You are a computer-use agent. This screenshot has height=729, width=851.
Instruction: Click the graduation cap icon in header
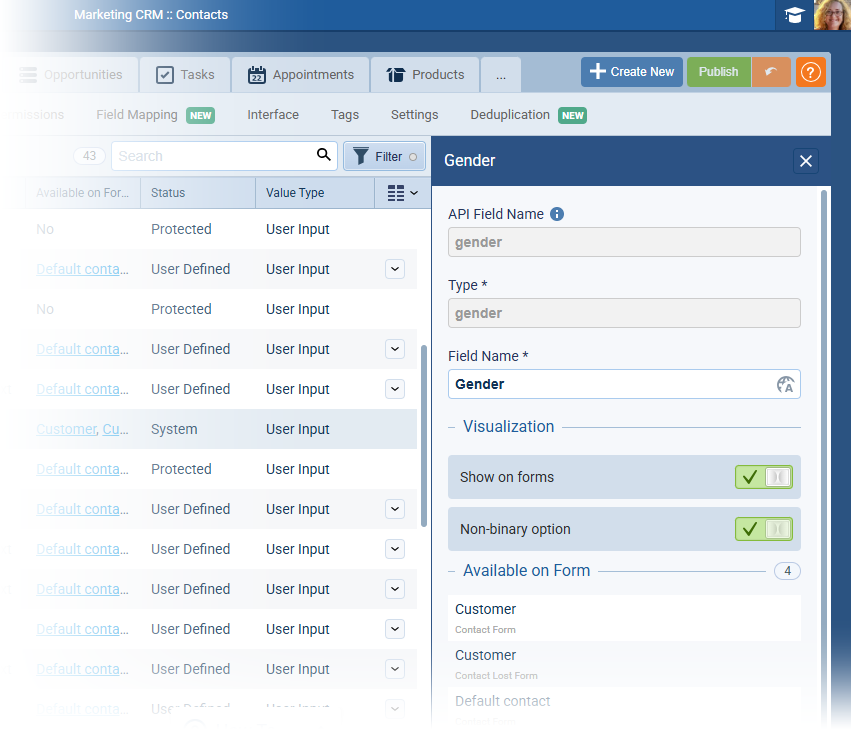795,15
